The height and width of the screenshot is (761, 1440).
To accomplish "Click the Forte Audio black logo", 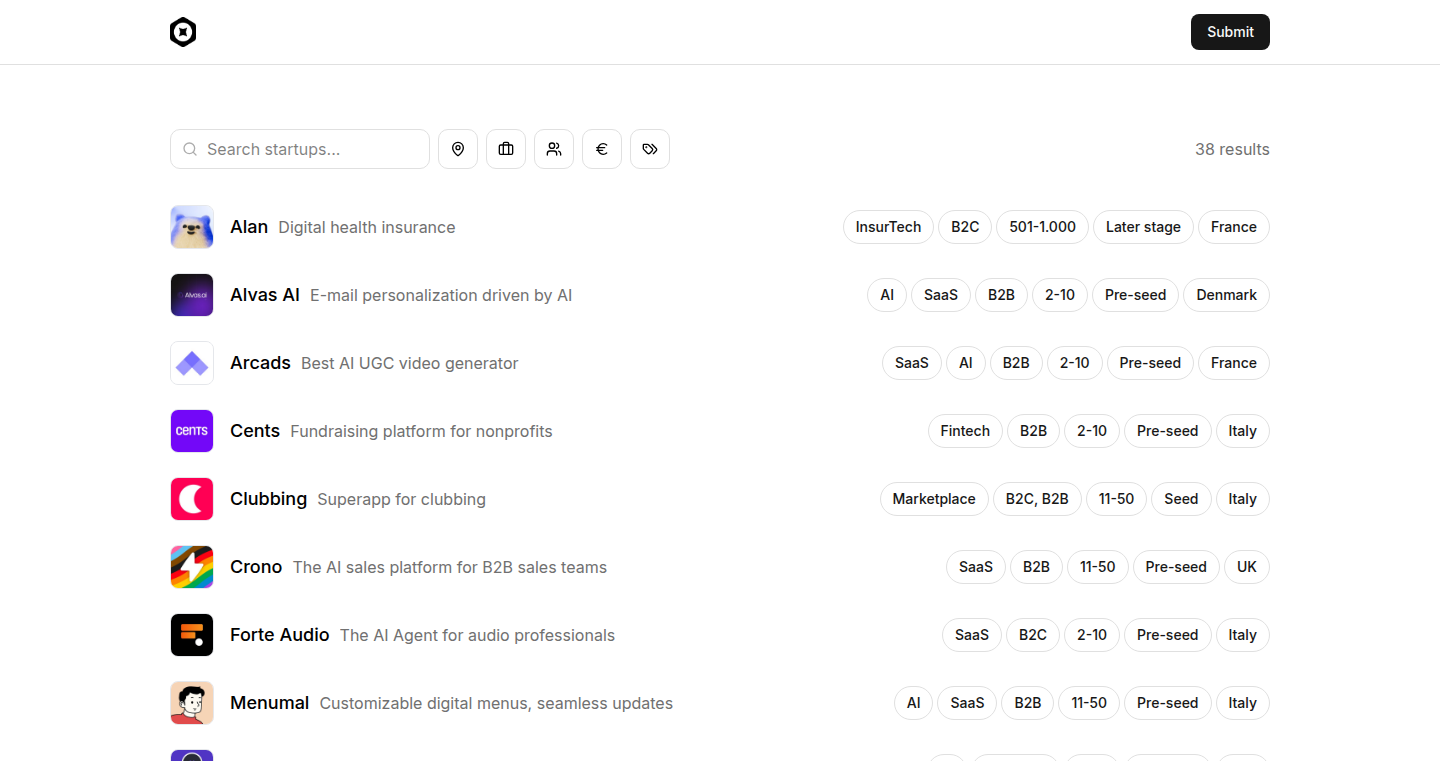I will pos(192,635).
